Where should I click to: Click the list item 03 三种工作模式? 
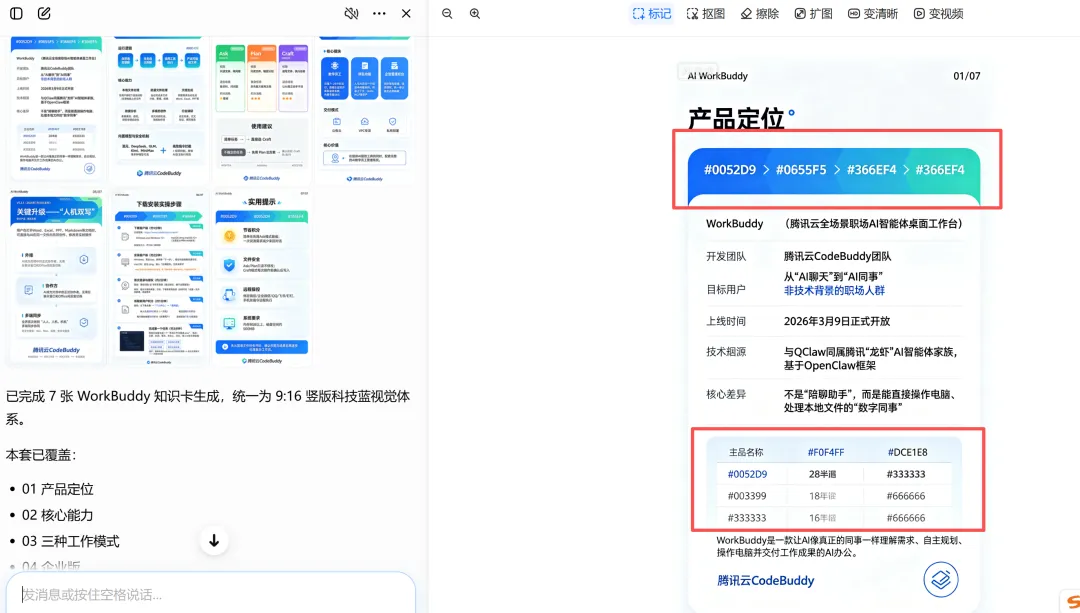click(71, 541)
